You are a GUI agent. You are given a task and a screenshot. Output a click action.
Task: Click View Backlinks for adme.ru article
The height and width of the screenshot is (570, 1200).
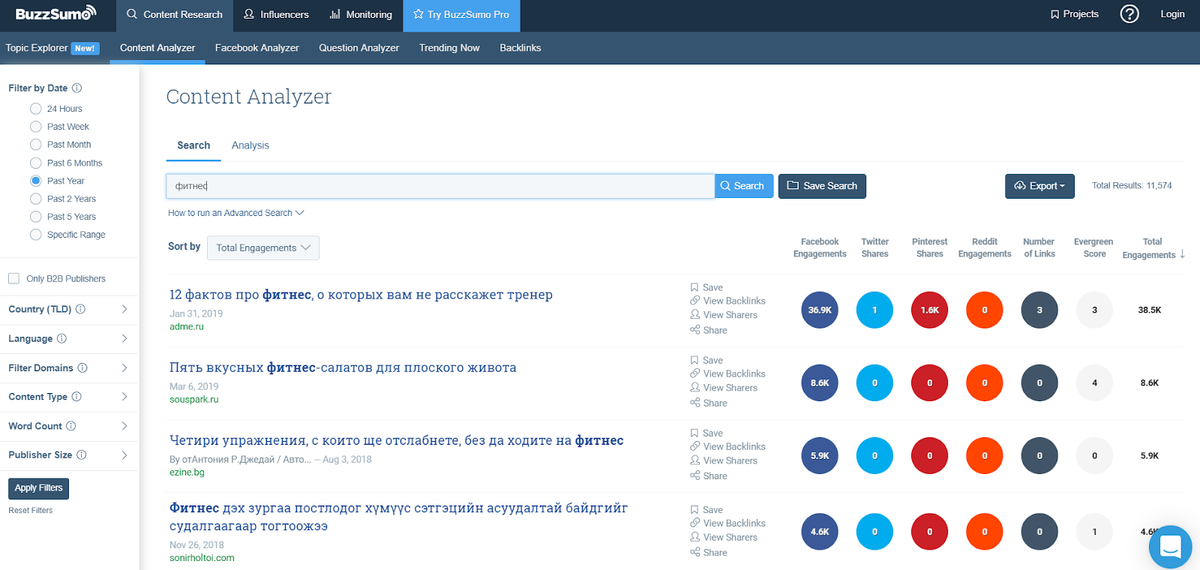[727, 301]
